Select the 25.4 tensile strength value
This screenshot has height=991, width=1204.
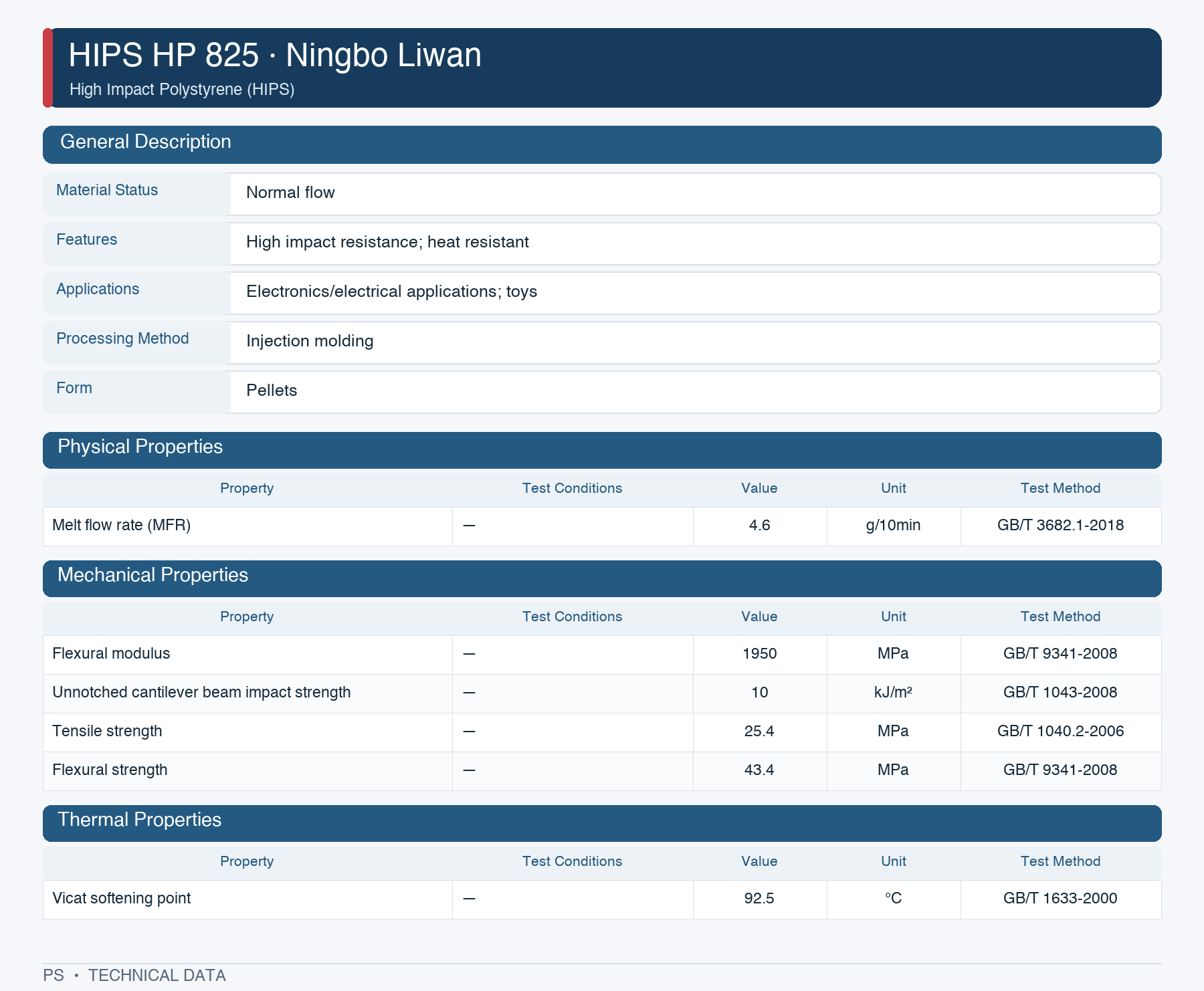[x=760, y=732]
